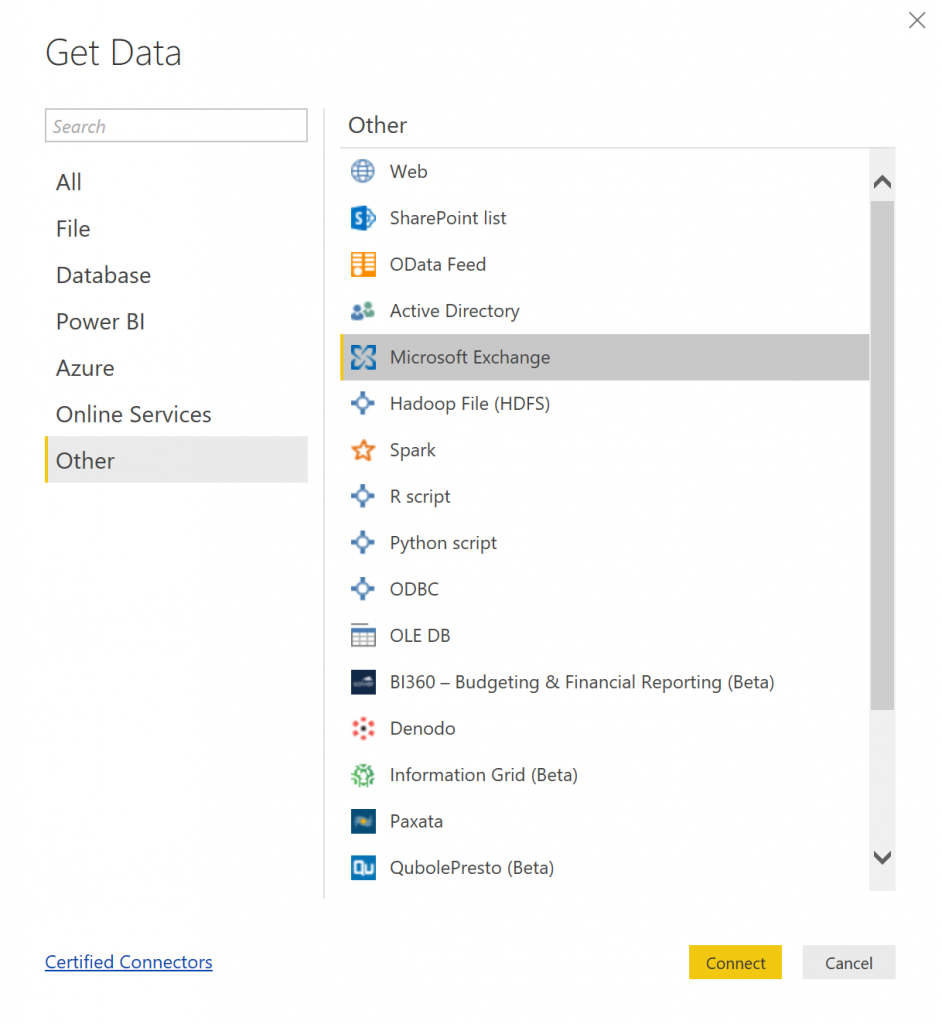Close the Get Data dialog
942x1024 pixels.
tap(916, 20)
